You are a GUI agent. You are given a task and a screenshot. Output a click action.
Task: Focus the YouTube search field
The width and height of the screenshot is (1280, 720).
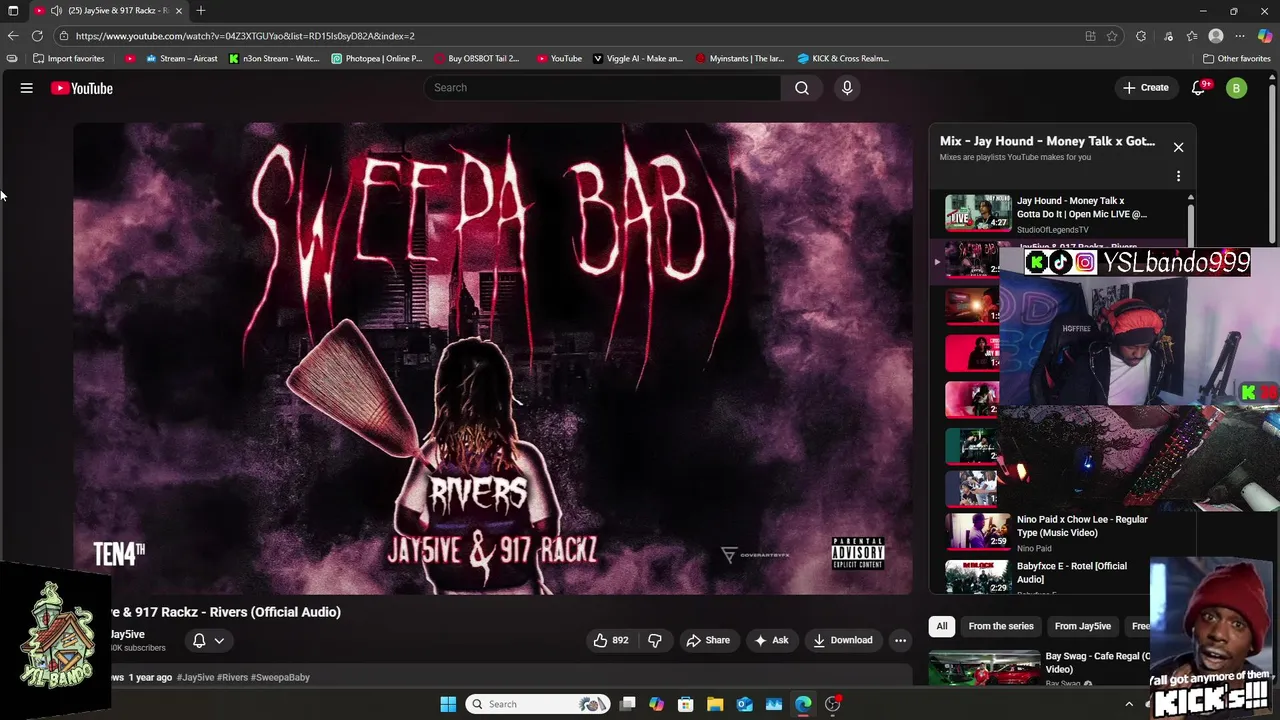tap(603, 88)
